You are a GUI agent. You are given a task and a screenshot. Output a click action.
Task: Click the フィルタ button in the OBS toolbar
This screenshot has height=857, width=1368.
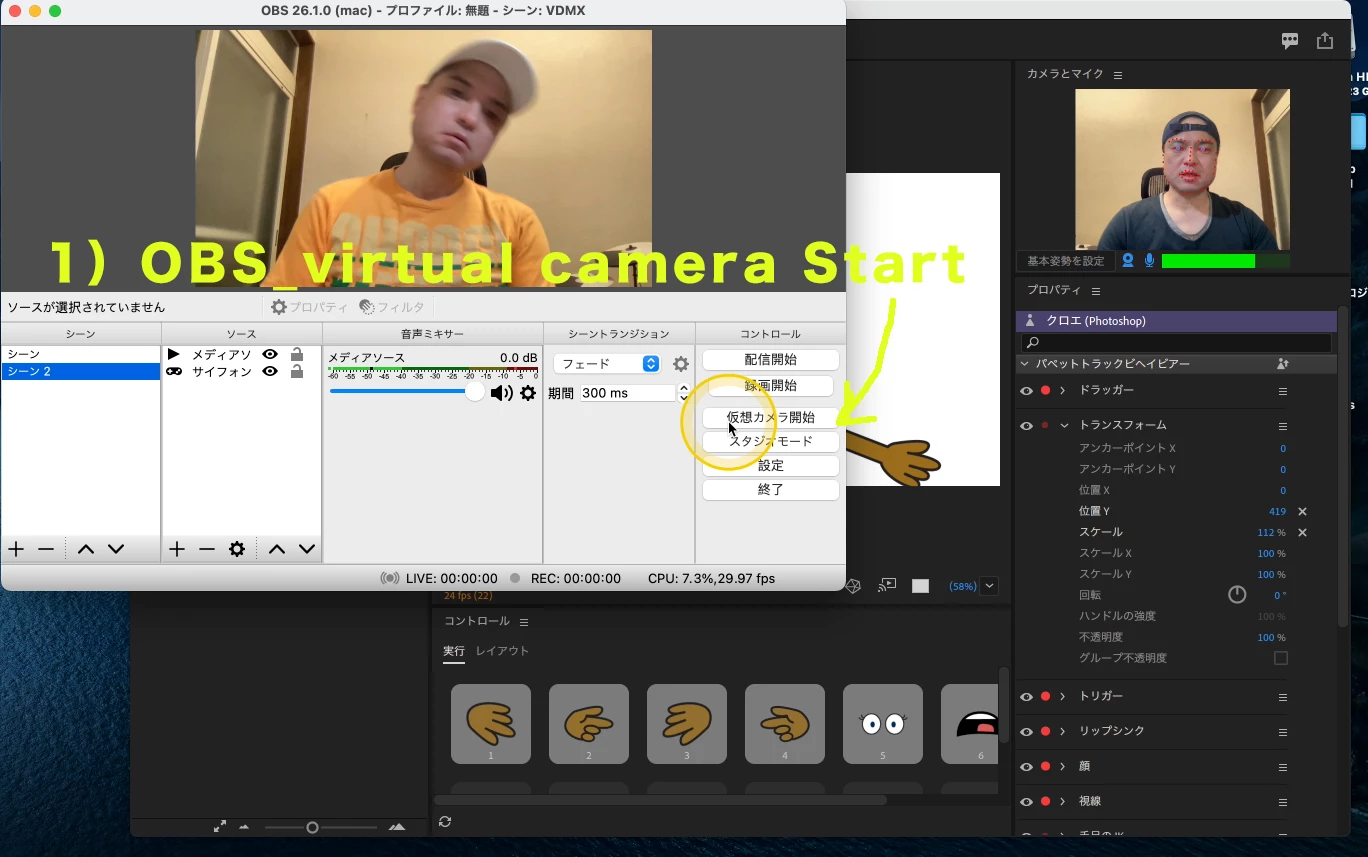click(x=392, y=307)
